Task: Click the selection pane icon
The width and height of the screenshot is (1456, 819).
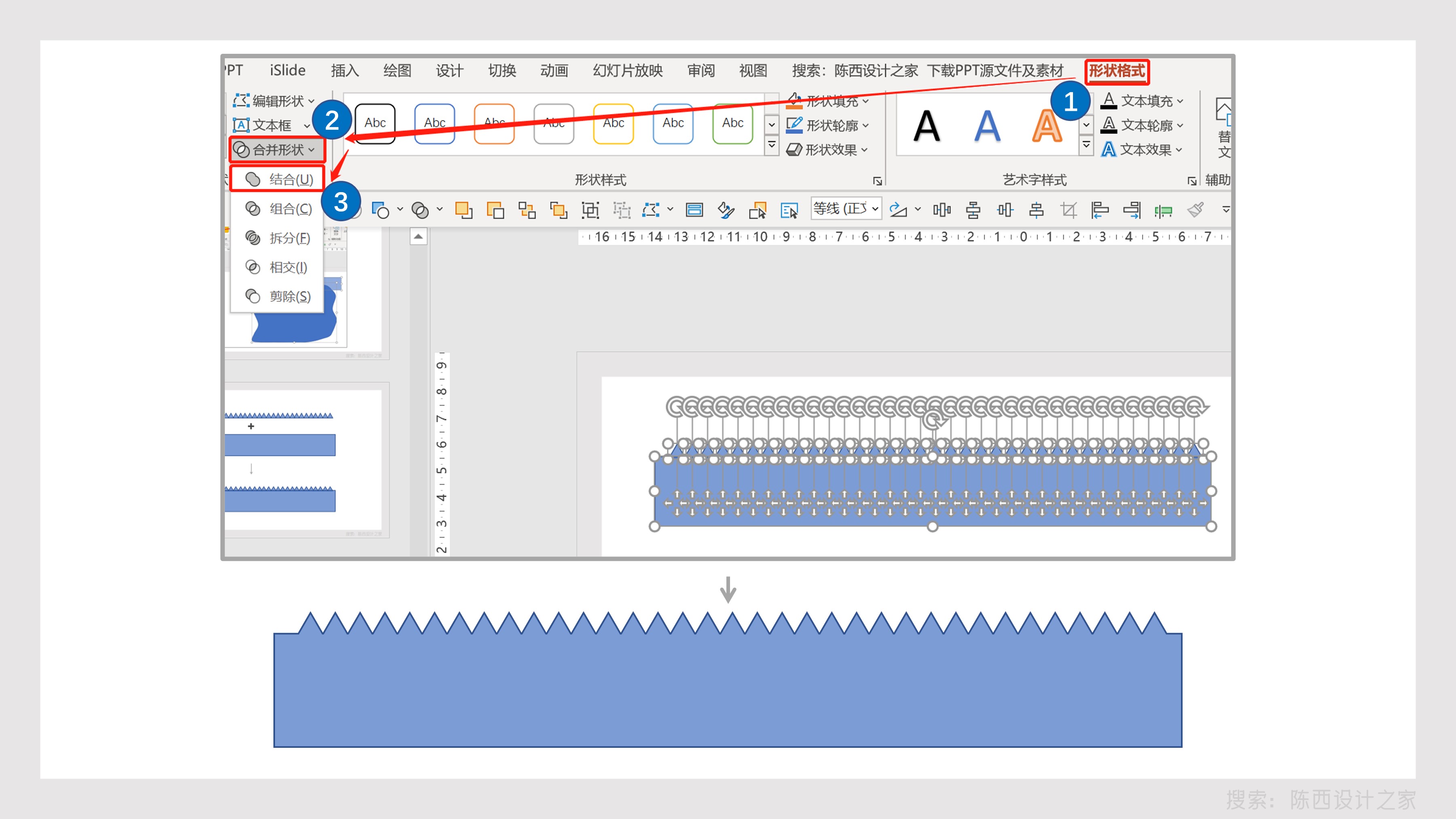Action: 789,210
